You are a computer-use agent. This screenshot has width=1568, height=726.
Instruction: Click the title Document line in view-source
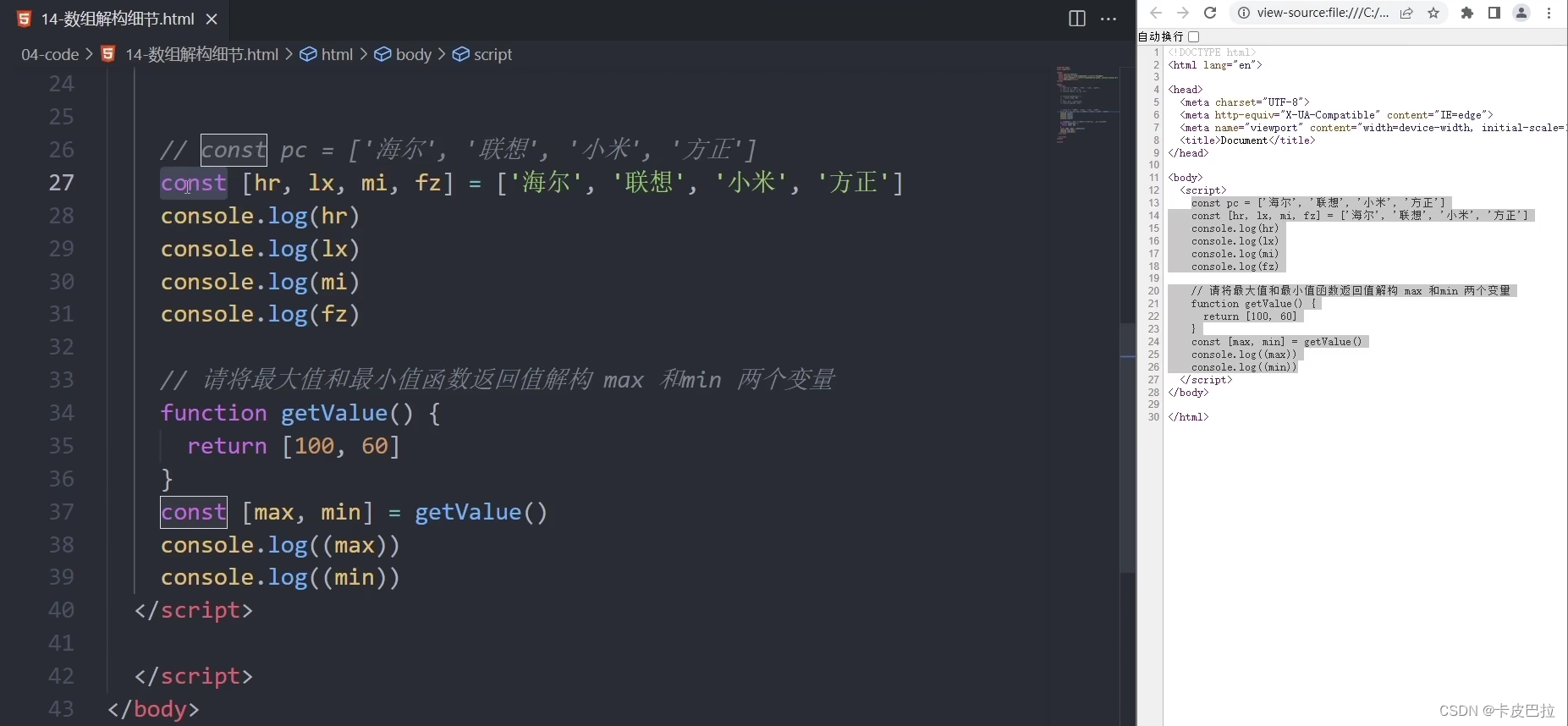(x=1247, y=140)
